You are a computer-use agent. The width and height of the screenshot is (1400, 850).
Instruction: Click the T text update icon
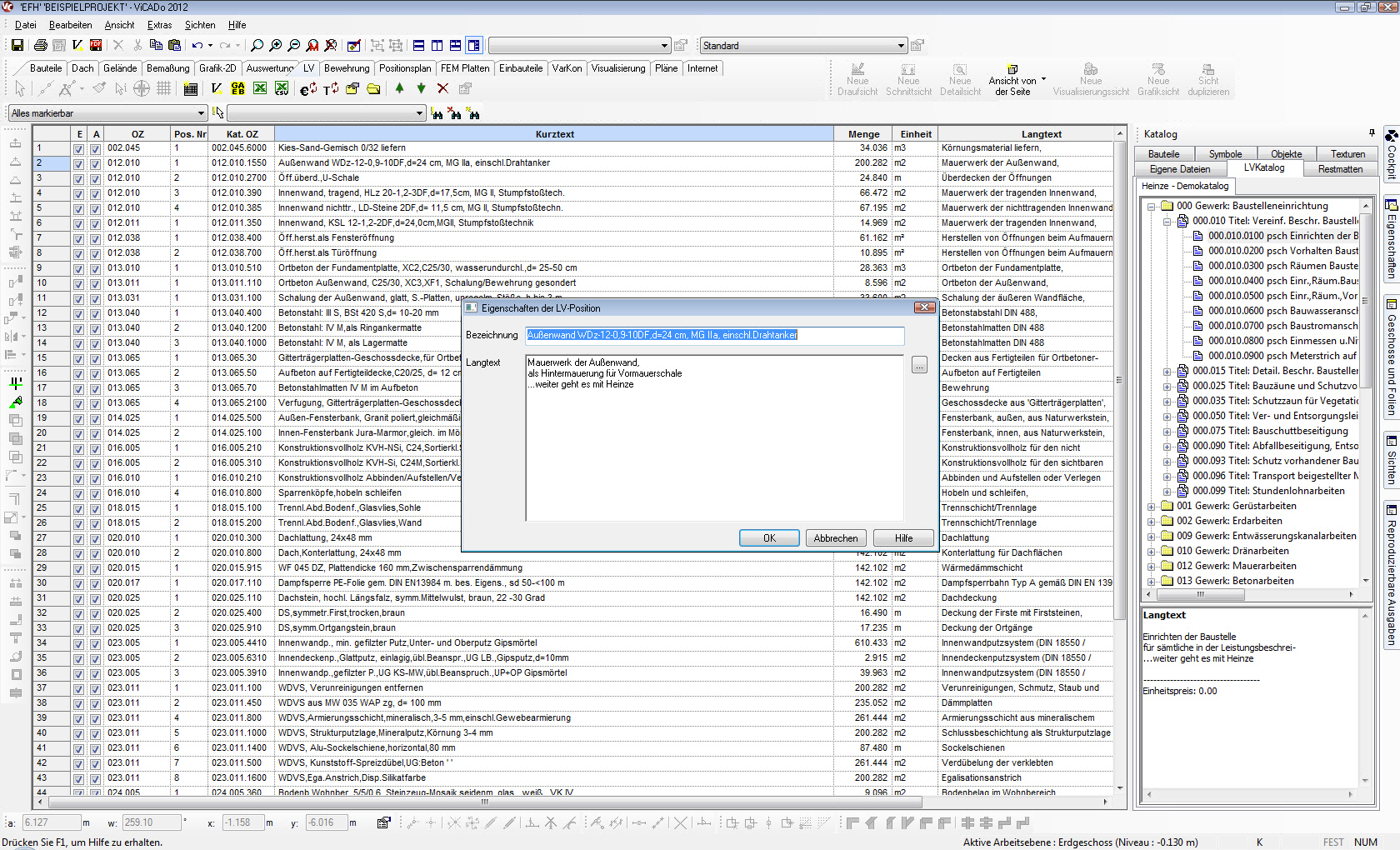coord(331,88)
